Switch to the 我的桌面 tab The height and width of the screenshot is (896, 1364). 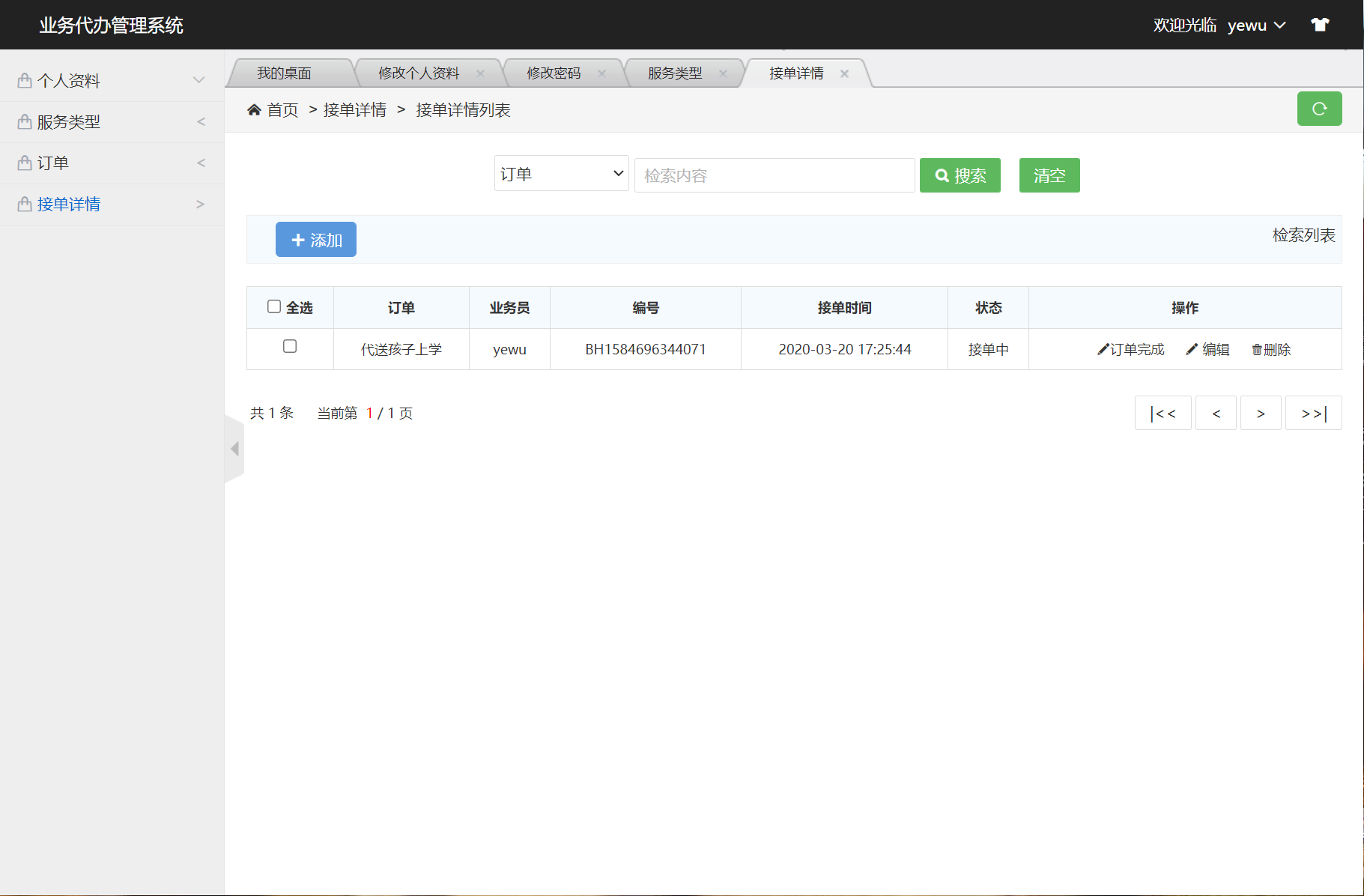[x=285, y=73]
